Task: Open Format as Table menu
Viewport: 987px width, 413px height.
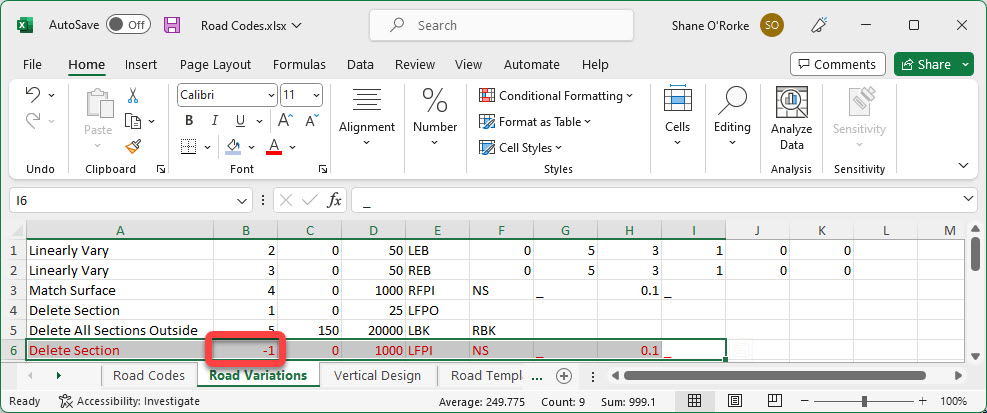Action: pos(535,122)
